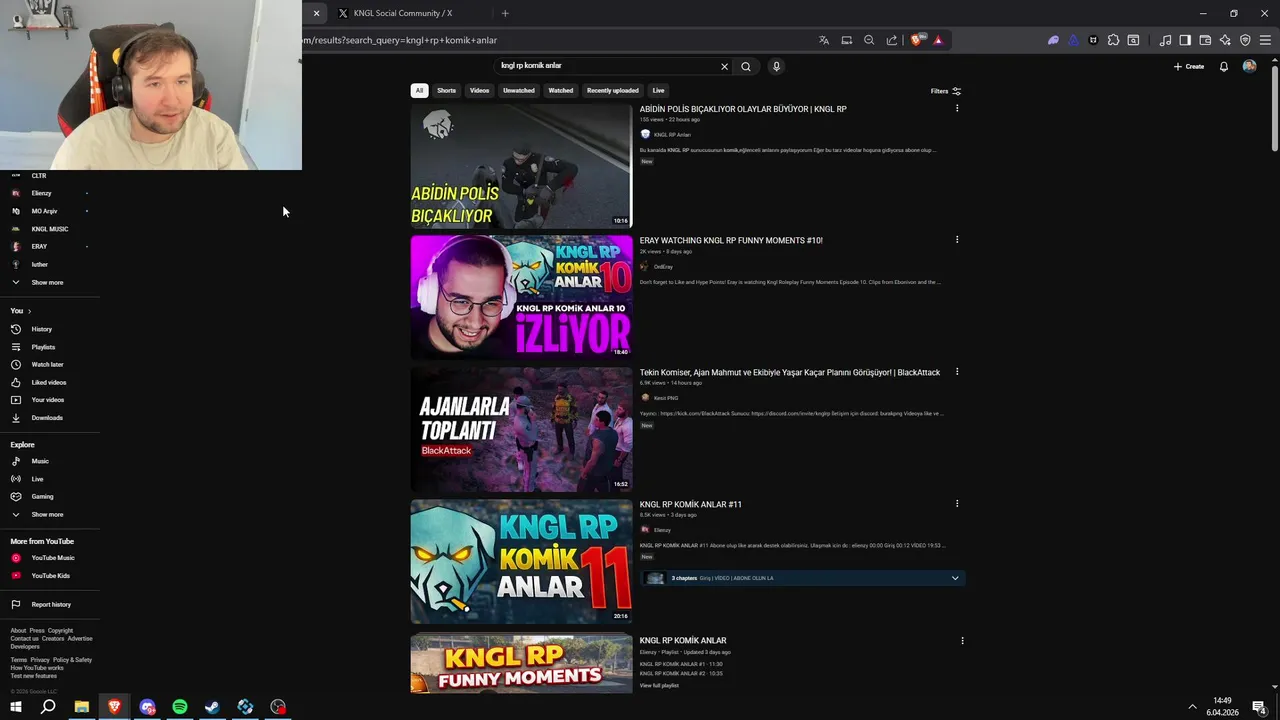Open Spotify from the taskbar
Screen dimensions: 1280x720
coord(180,707)
